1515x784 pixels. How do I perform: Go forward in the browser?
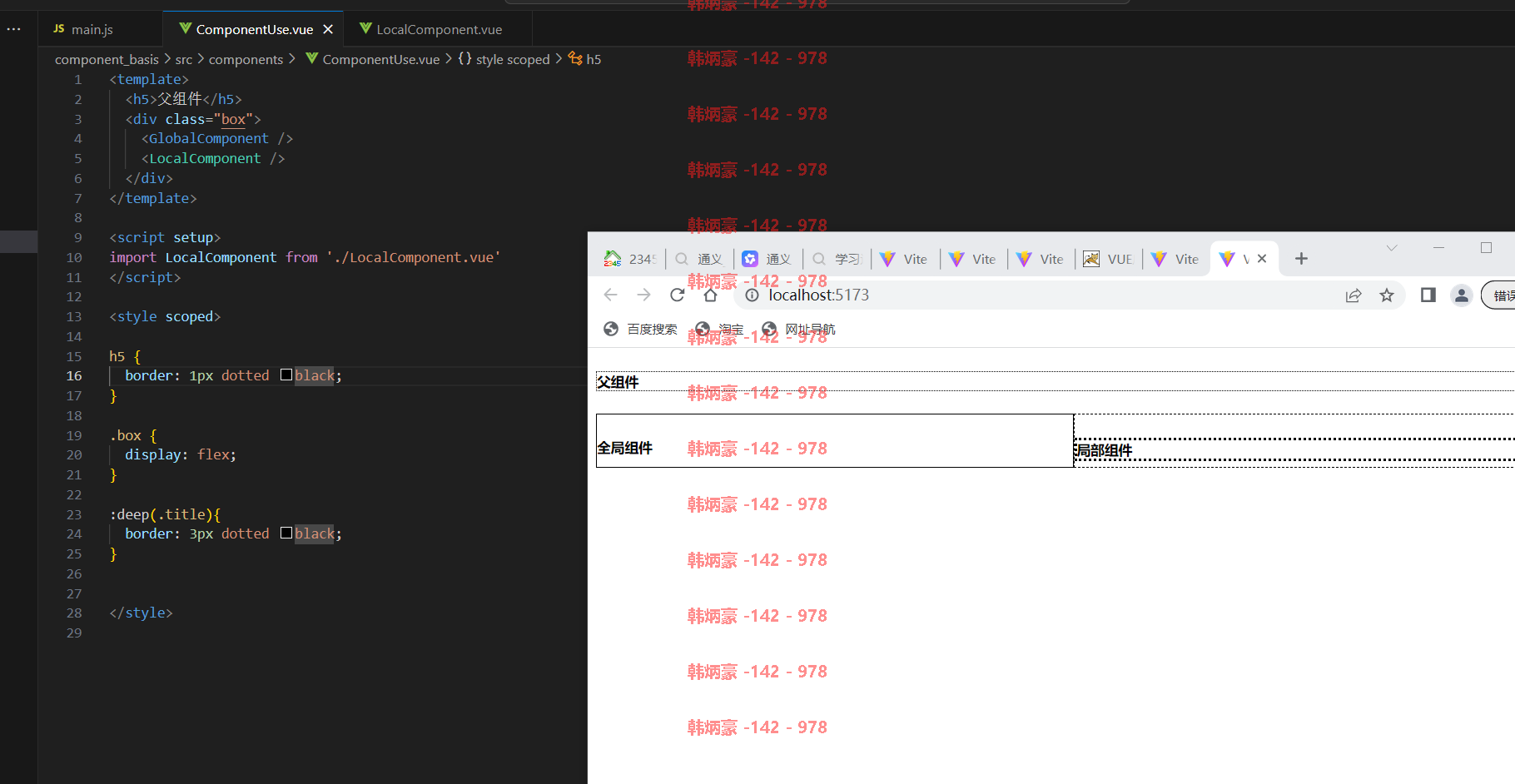point(643,295)
